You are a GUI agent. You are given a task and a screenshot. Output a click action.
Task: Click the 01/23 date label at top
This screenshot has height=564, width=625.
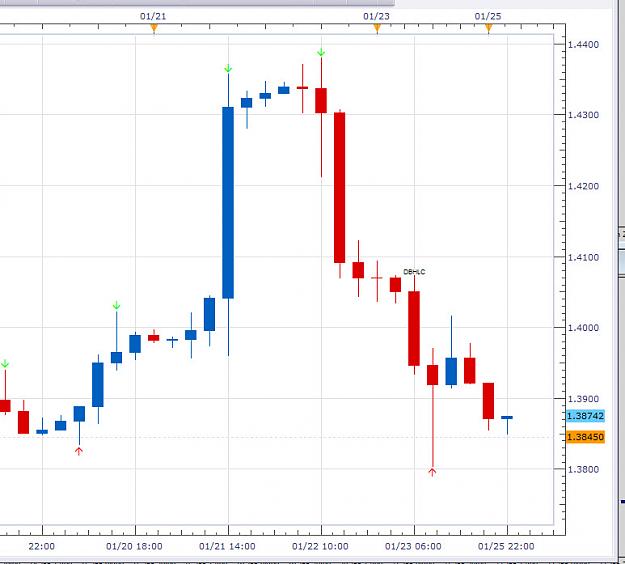[376, 16]
